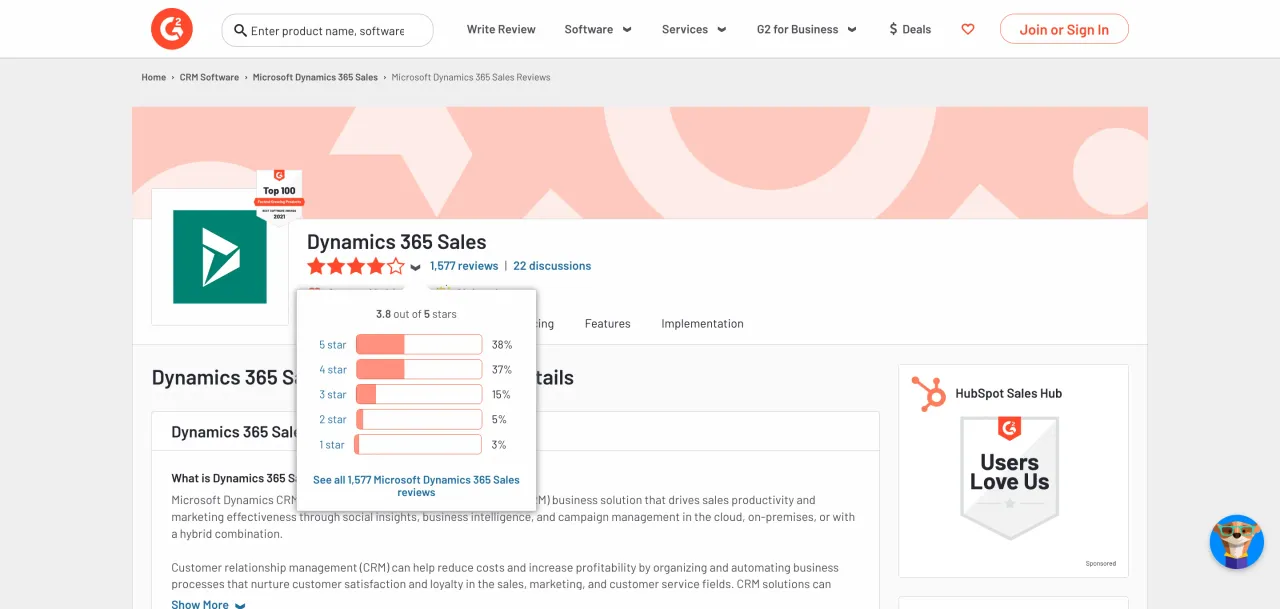Filter by 5 star reviews
The height and width of the screenshot is (609, 1280).
(x=333, y=345)
